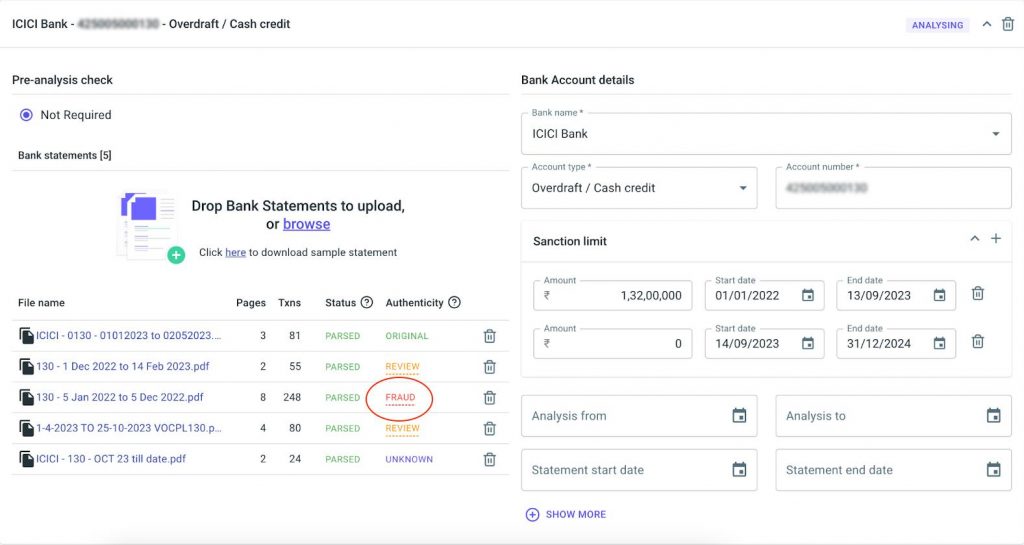Viewport: 1024px width, 545px height.
Task: Click the here link to download sample statement
Action: coord(235,253)
